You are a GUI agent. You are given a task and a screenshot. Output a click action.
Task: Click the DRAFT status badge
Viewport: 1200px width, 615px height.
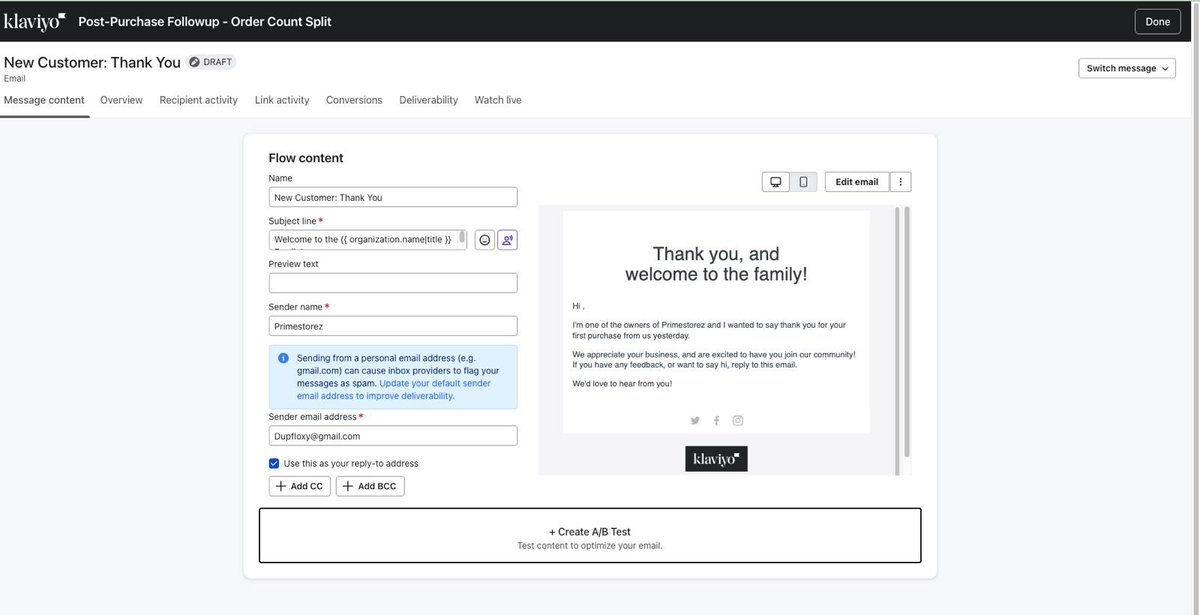[x=211, y=62]
